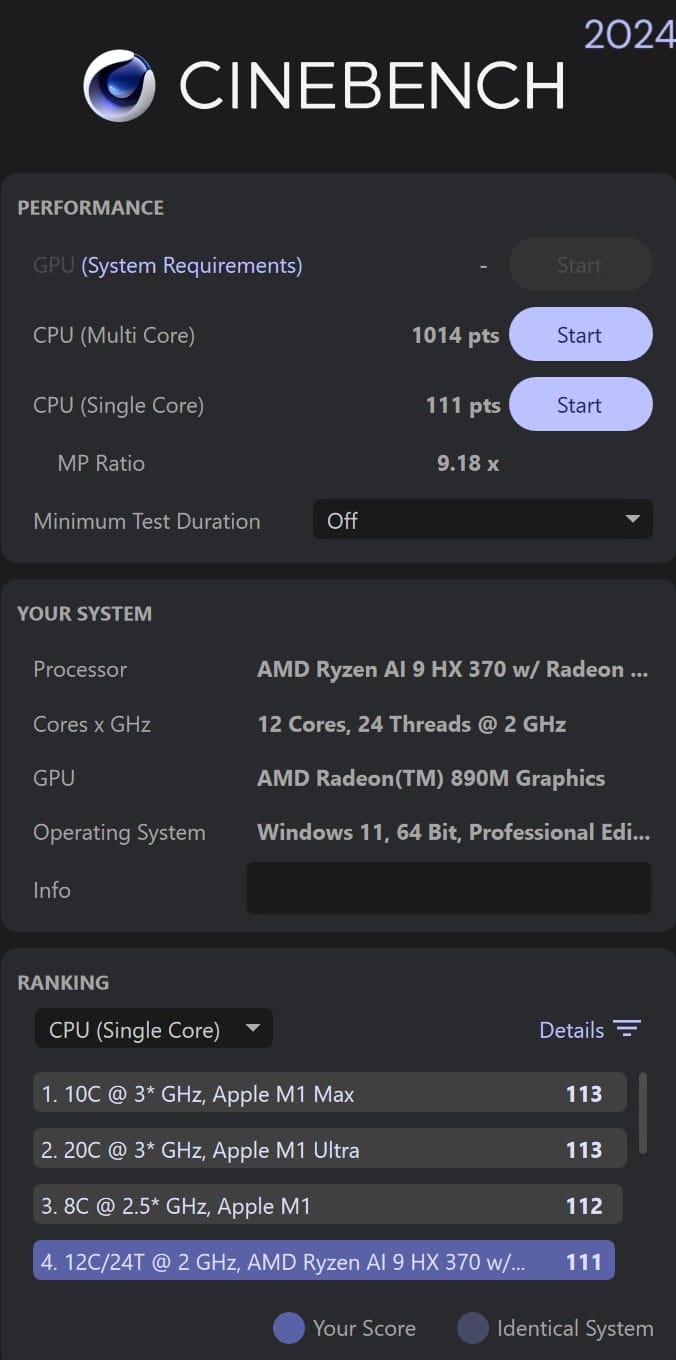Click the Identical System legend dot
Viewport: 676px width, 1360px height.
471,1328
